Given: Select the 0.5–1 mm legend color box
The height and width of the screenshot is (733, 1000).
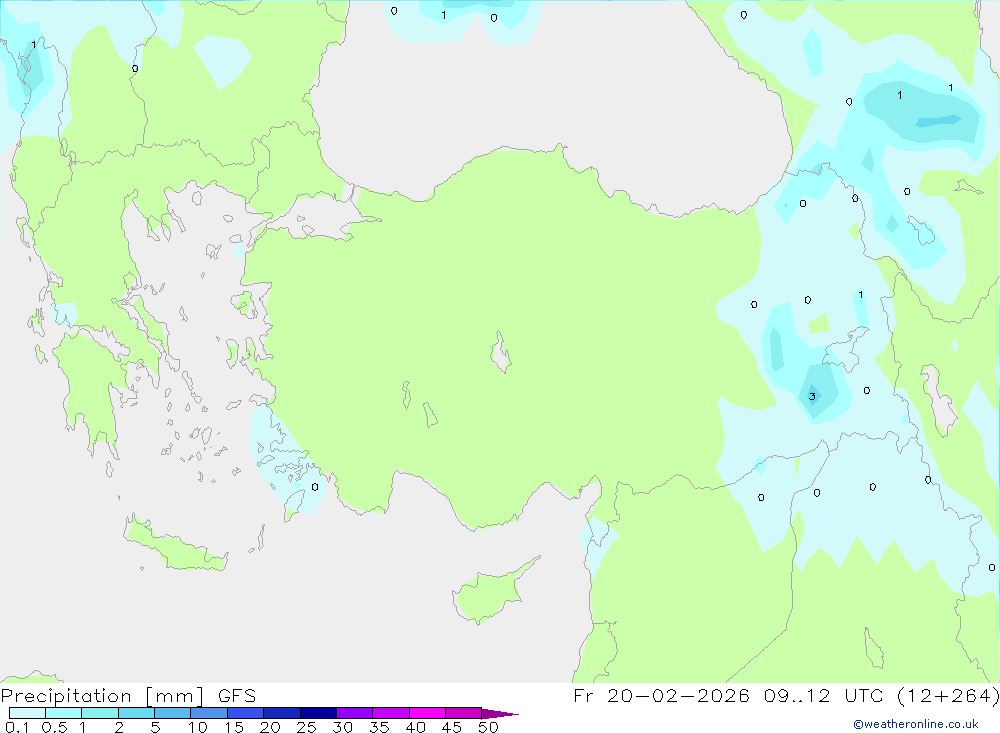Looking at the screenshot, I should pos(64,713).
